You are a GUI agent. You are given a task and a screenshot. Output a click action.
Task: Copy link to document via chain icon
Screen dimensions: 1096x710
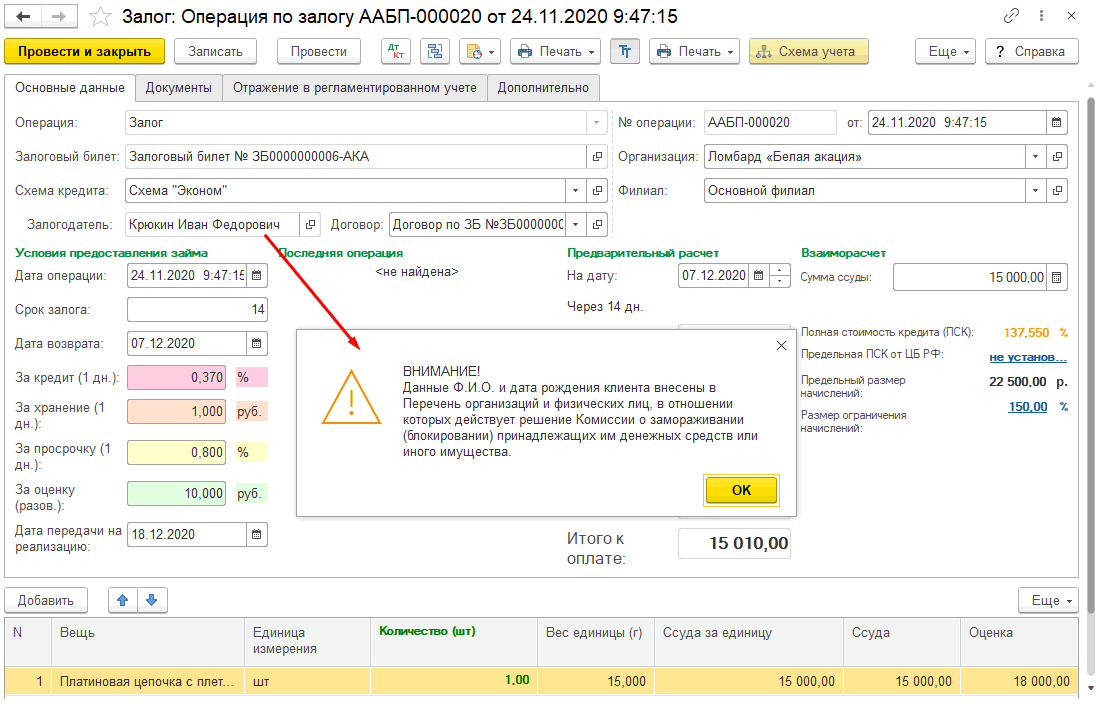(x=1011, y=16)
